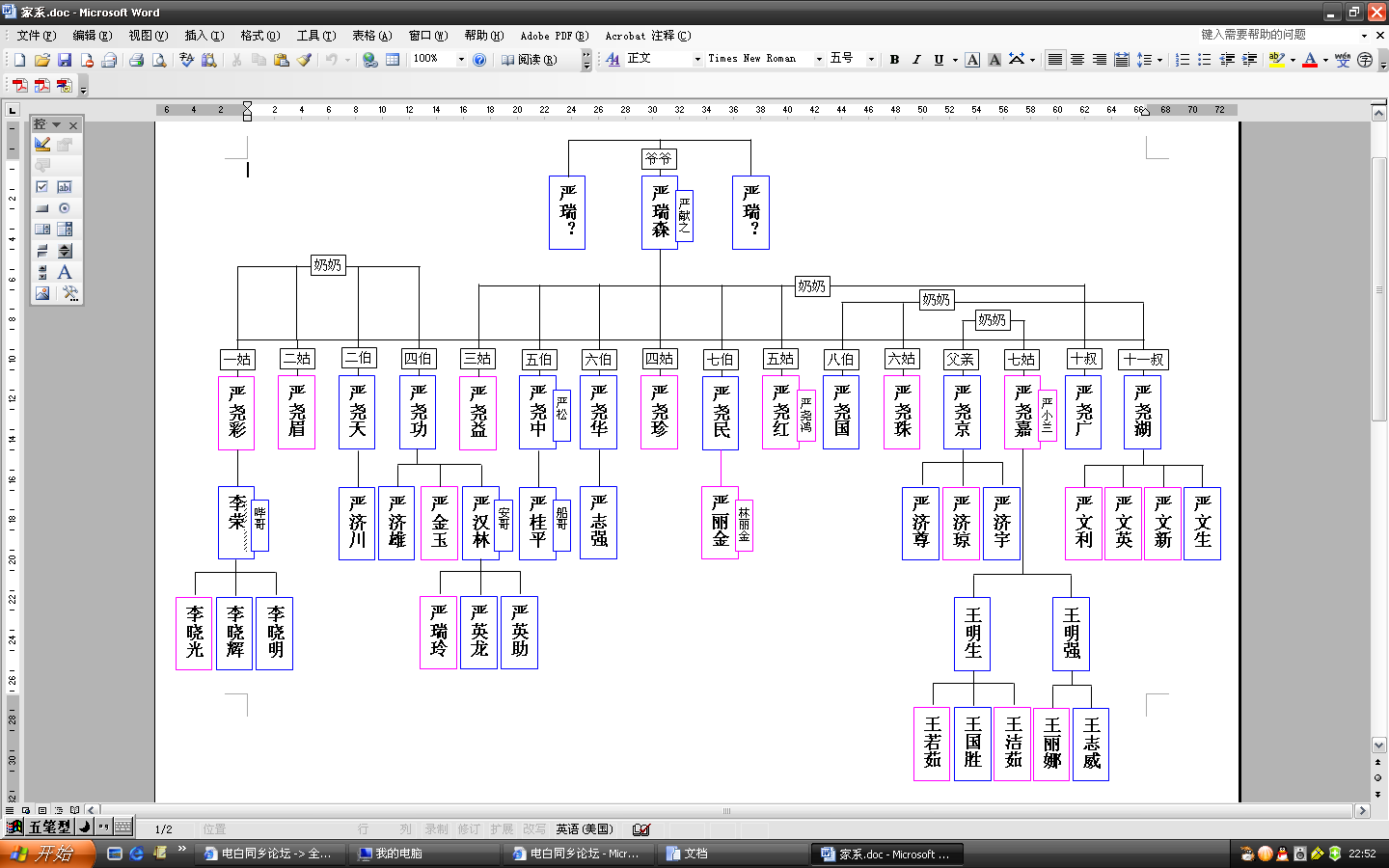
Task: Select the Check Box control in the toolbox
Action: point(42,187)
